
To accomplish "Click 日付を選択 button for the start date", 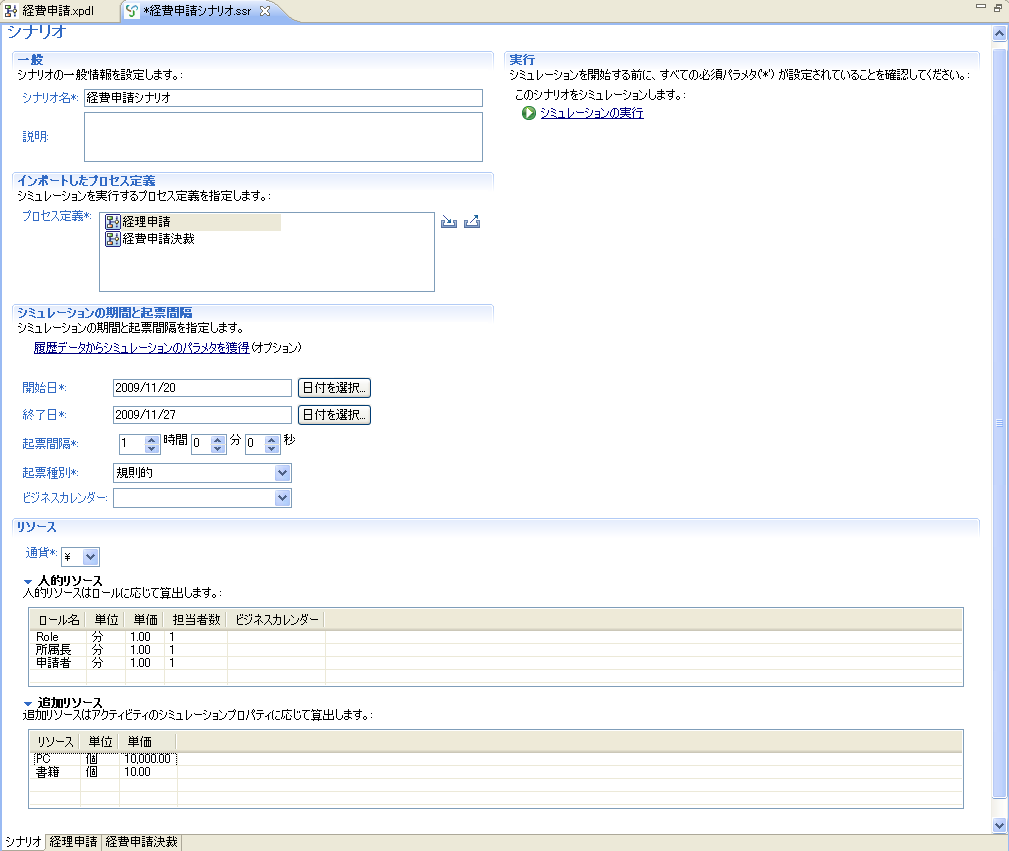I will click(334, 388).
